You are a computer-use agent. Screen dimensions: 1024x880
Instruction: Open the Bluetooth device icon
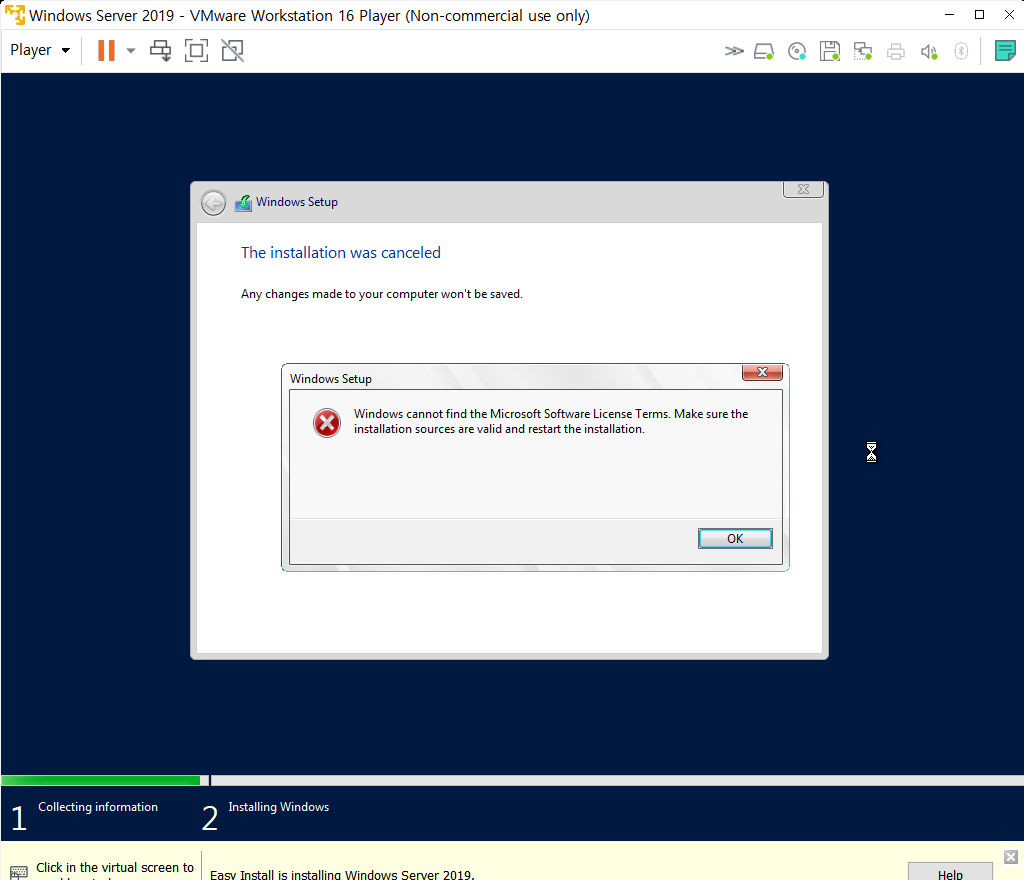(961, 51)
